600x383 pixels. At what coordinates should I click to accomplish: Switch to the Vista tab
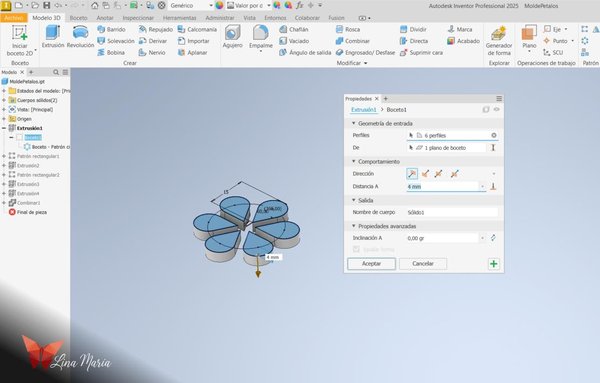tap(249, 18)
